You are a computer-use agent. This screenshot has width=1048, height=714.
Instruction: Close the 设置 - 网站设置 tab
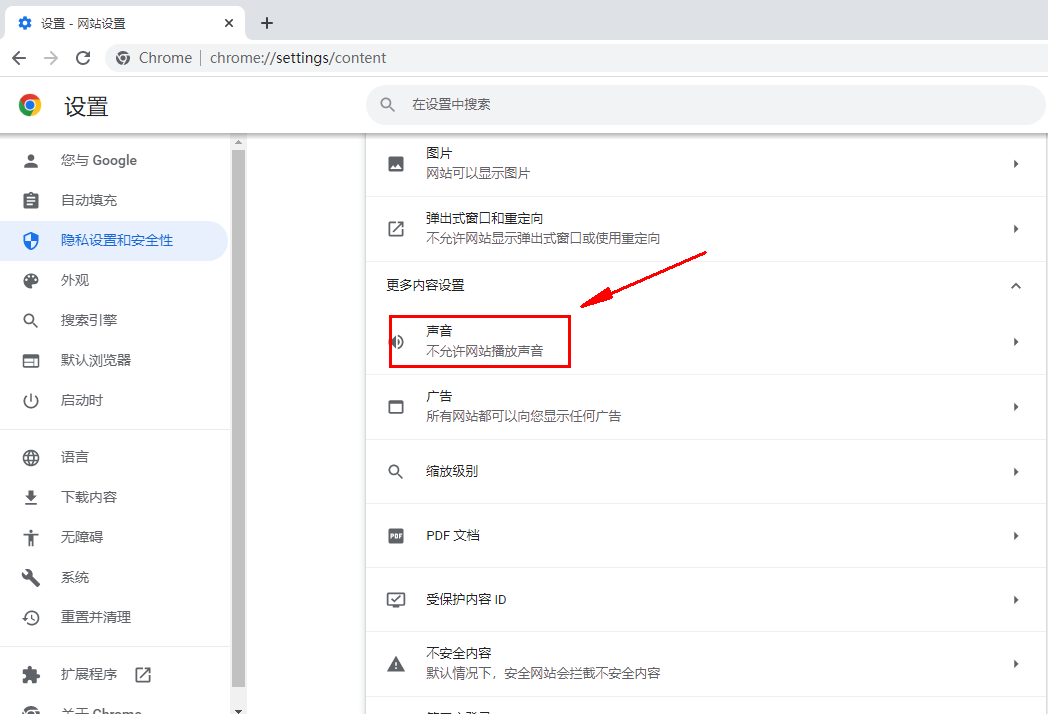pos(229,23)
